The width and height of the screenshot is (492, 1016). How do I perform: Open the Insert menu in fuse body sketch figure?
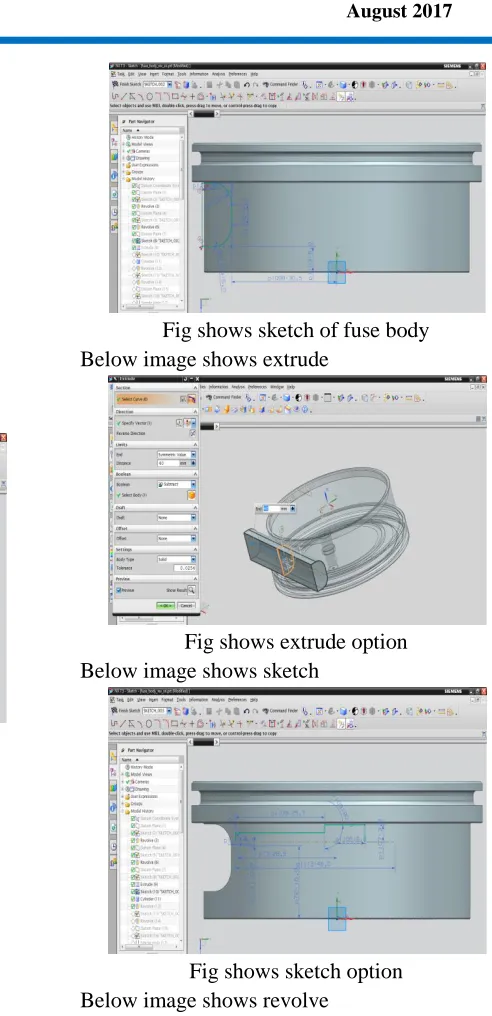(154, 75)
